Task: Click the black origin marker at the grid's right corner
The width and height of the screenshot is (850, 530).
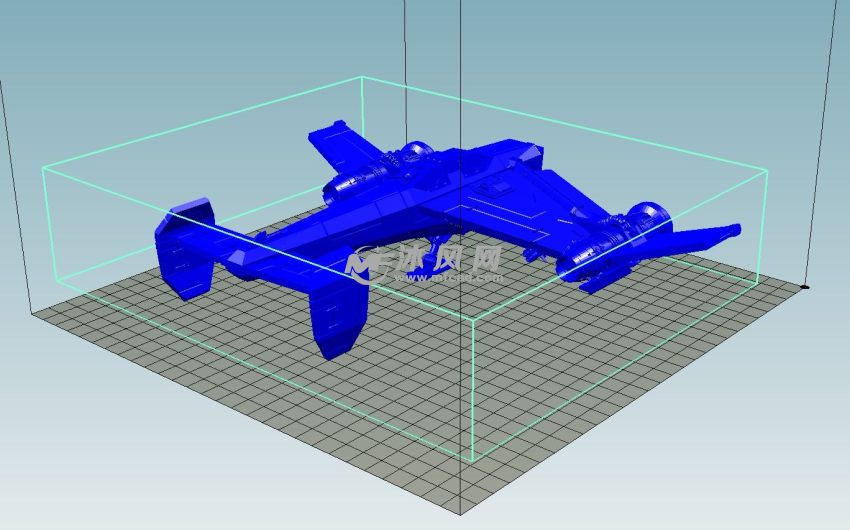Action: (806, 288)
